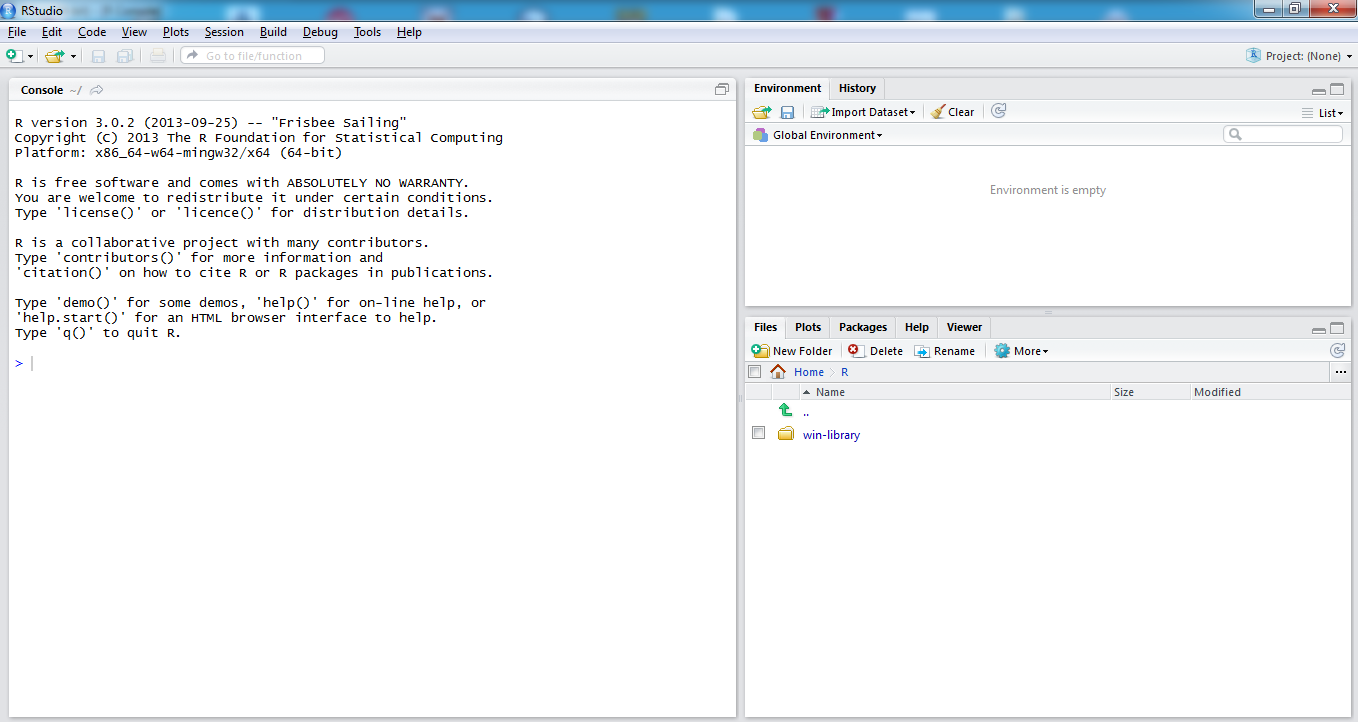Click the console view working directory arrow
Image resolution: width=1358 pixels, height=722 pixels.
[97, 90]
